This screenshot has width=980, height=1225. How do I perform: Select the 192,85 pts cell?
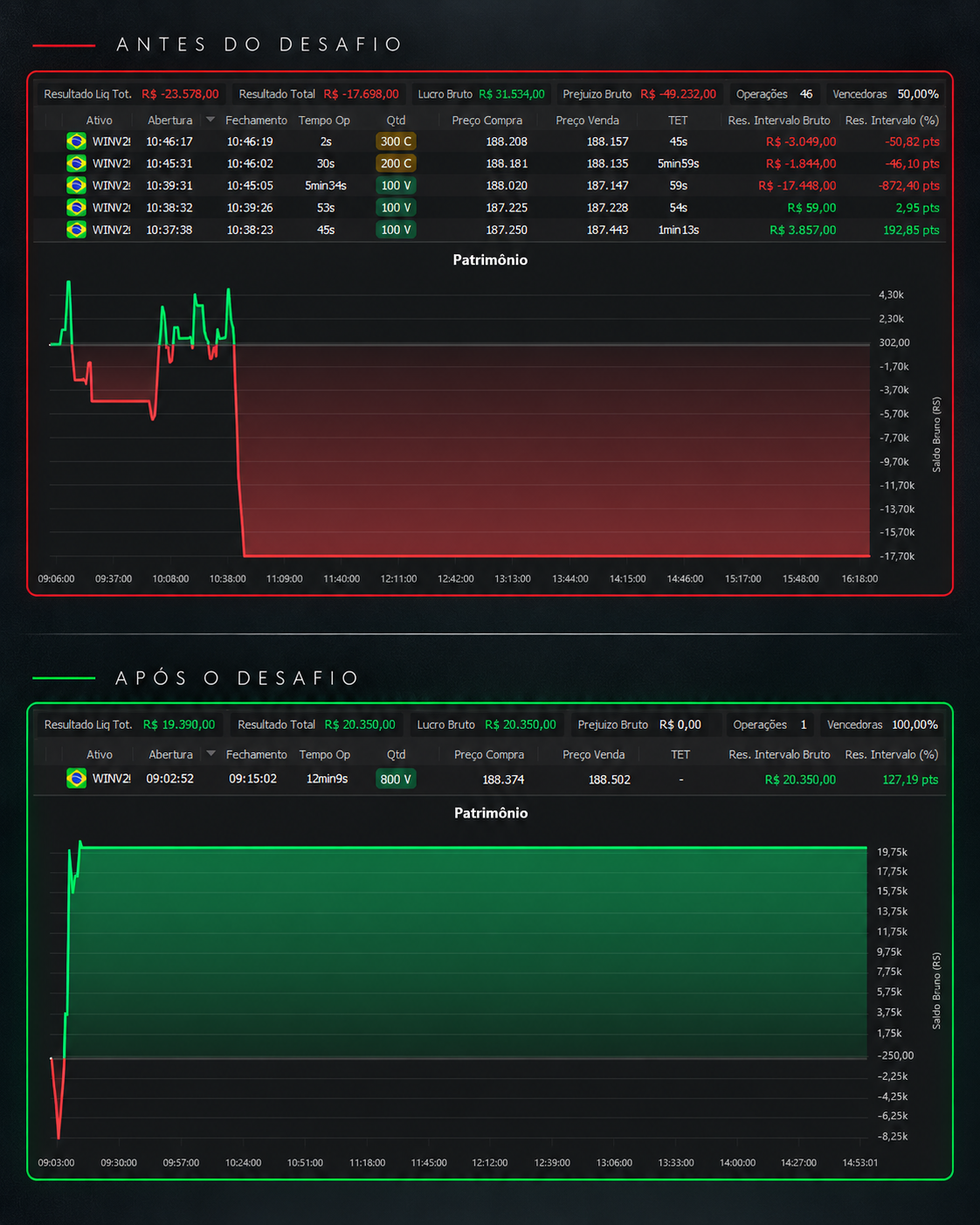pos(911,230)
